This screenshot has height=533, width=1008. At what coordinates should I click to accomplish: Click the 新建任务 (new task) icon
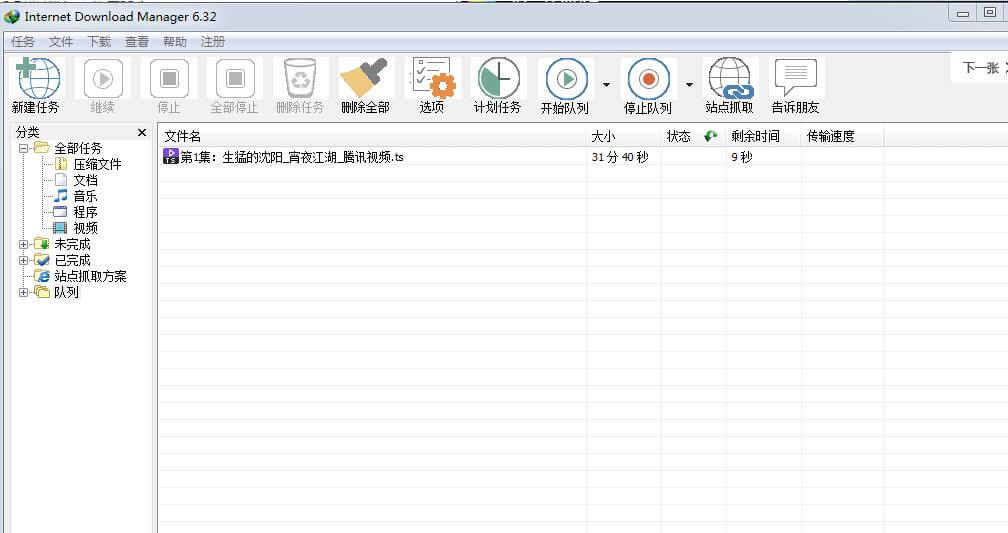tap(35, 79)
